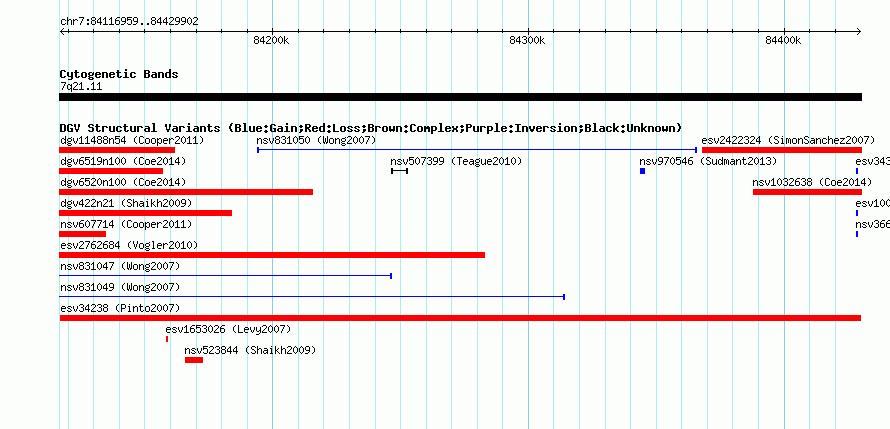Click the 84200k ruler tick label
The image size is (890, 429).
point(271,40)
